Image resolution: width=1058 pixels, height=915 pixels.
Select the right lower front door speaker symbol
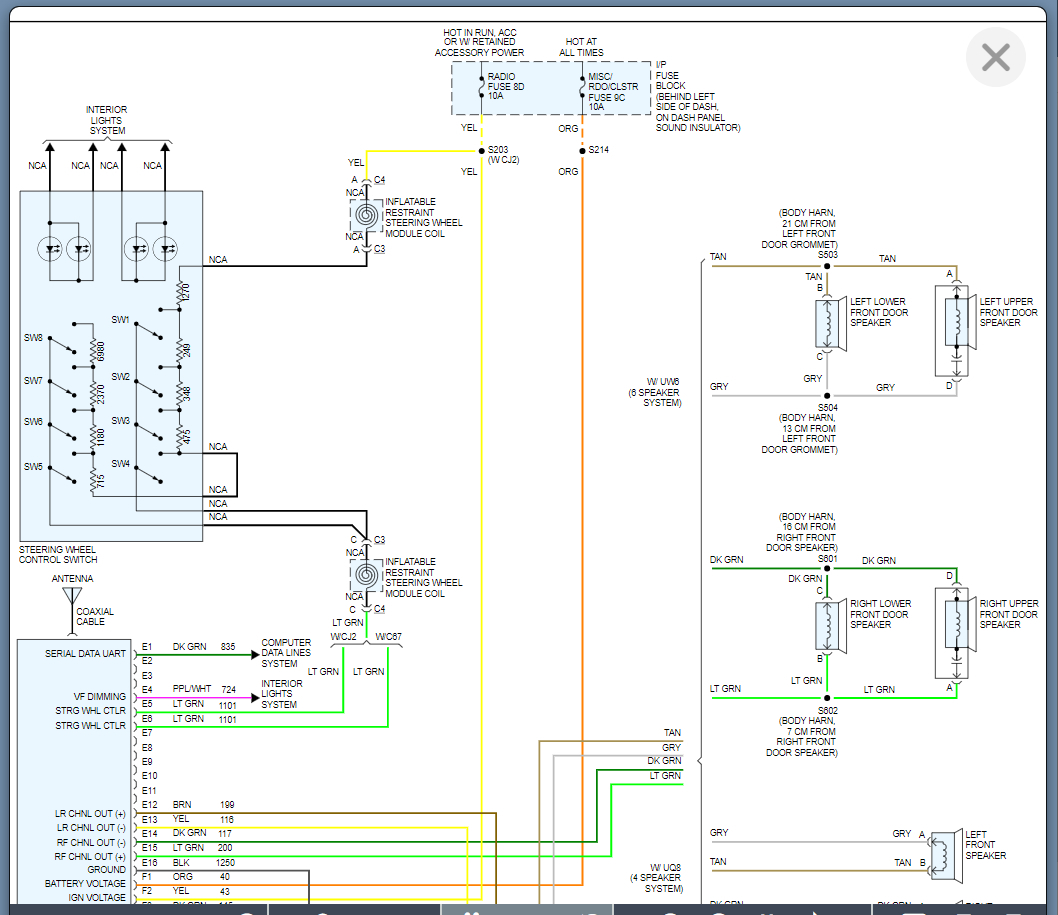(830, 625)
